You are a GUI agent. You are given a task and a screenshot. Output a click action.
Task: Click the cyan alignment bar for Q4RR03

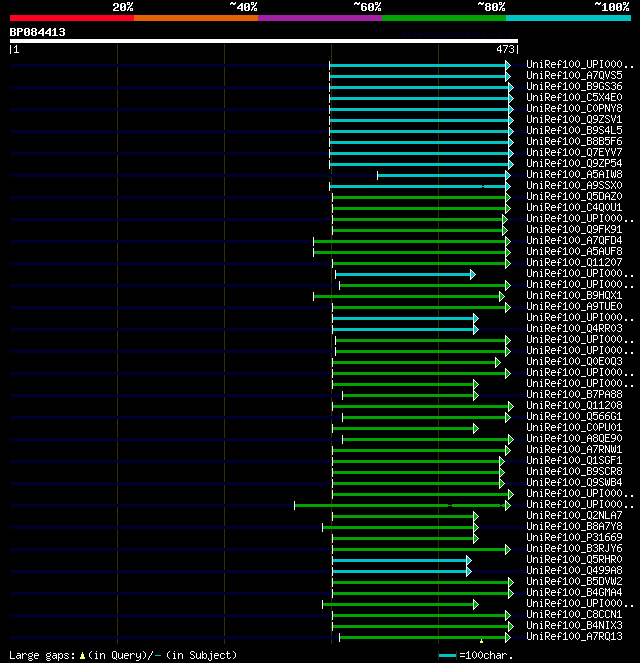(405, 329)
